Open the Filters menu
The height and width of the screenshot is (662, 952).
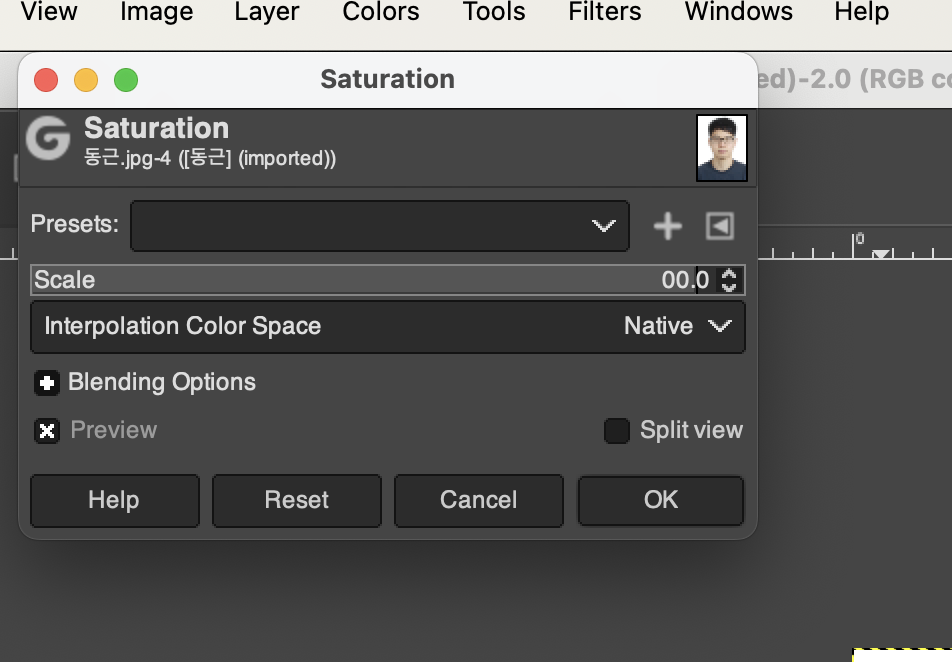605,12
